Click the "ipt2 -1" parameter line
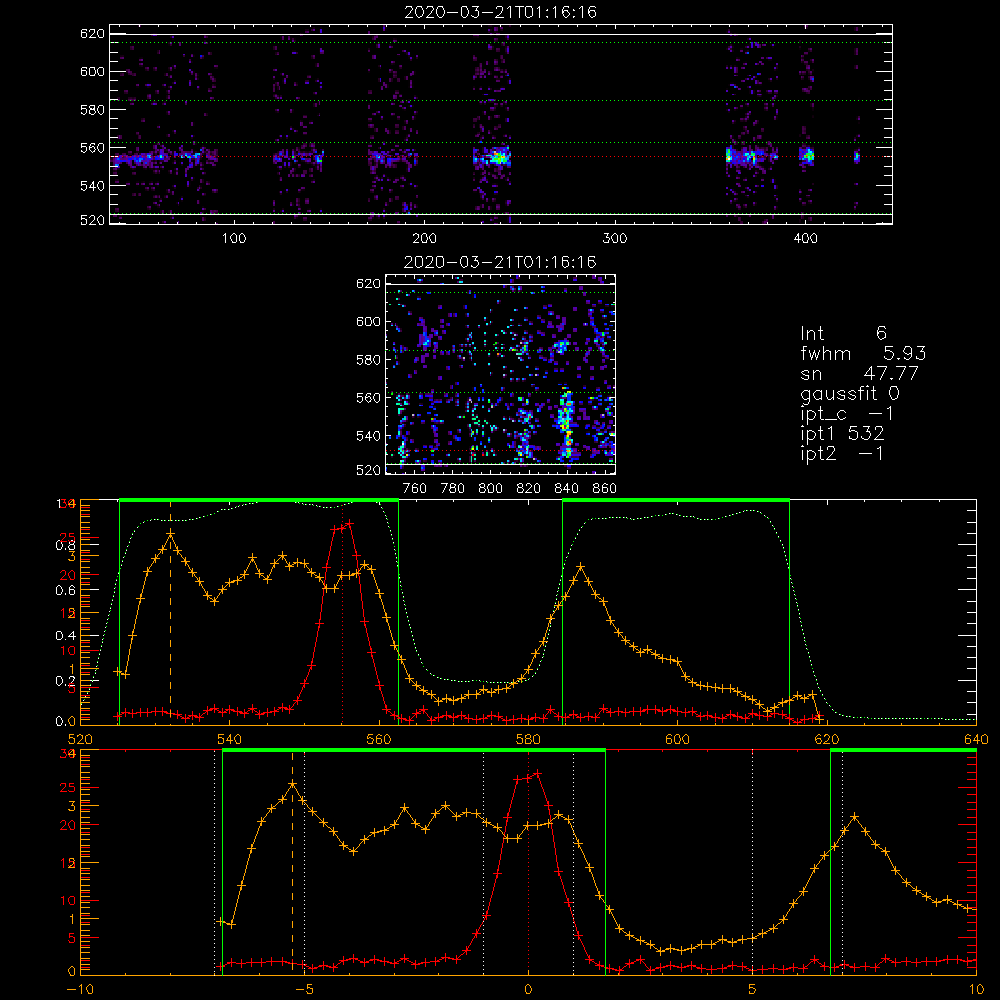 [x=842, y=454]
